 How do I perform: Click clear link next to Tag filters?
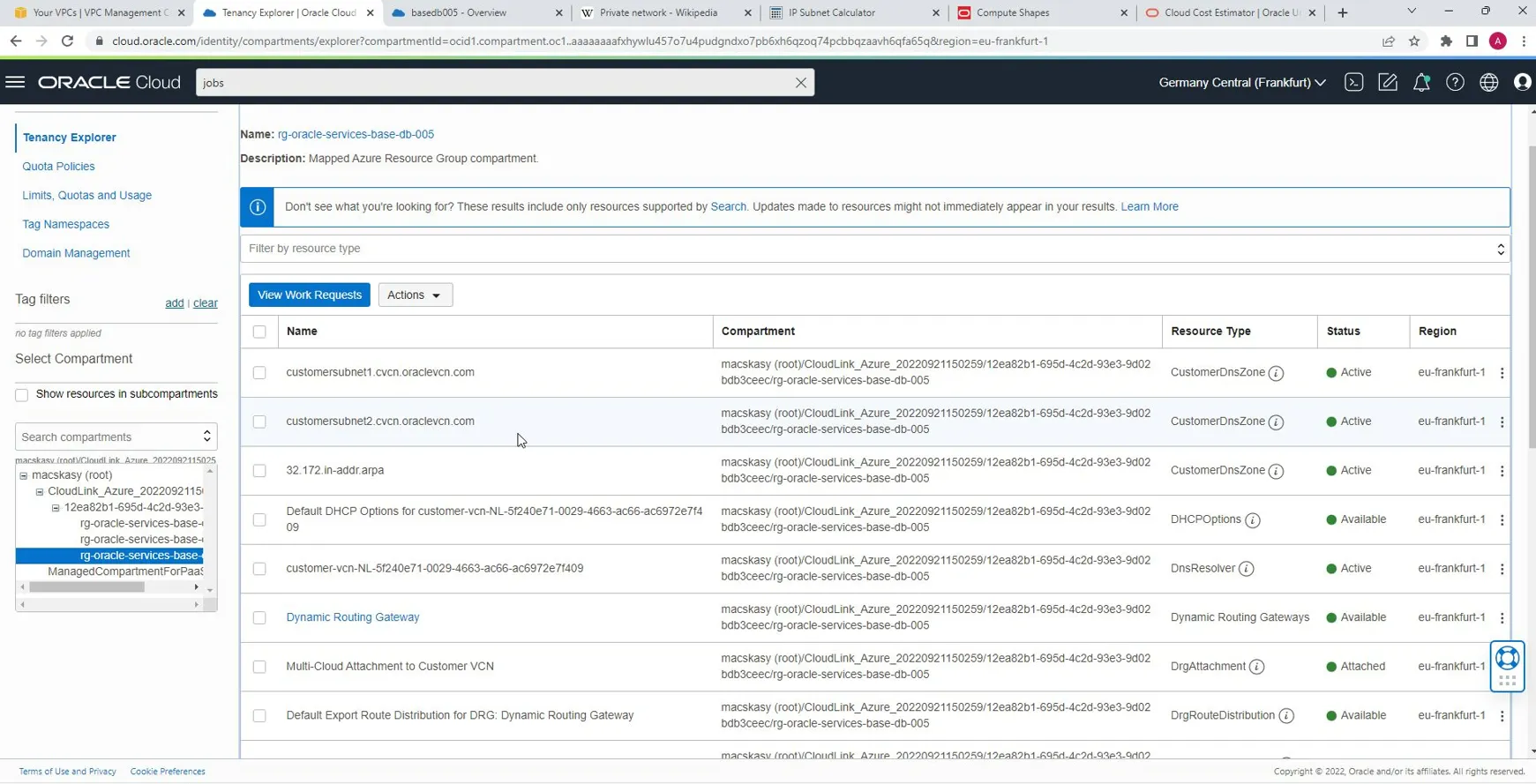pos(205,302)
